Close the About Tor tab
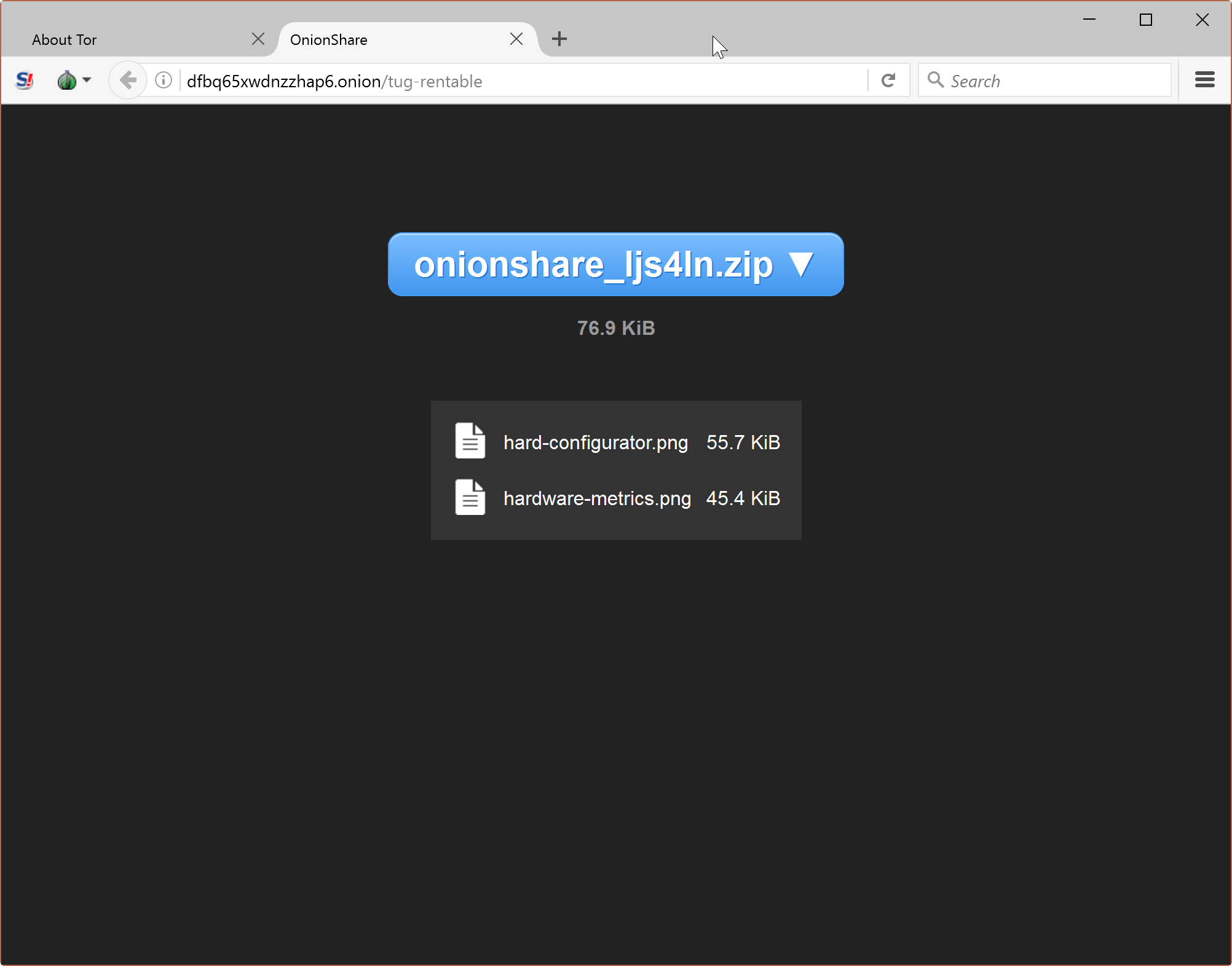Screen dimensions: 1232x966 pos(258,39)
